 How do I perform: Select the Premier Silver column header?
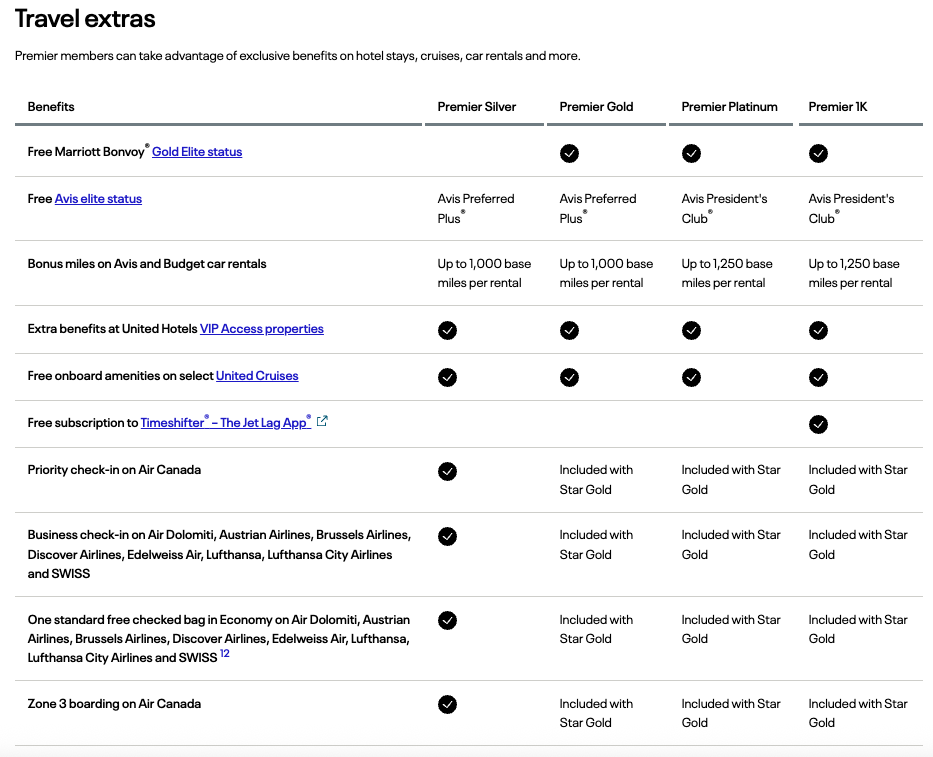coord(477,107)
